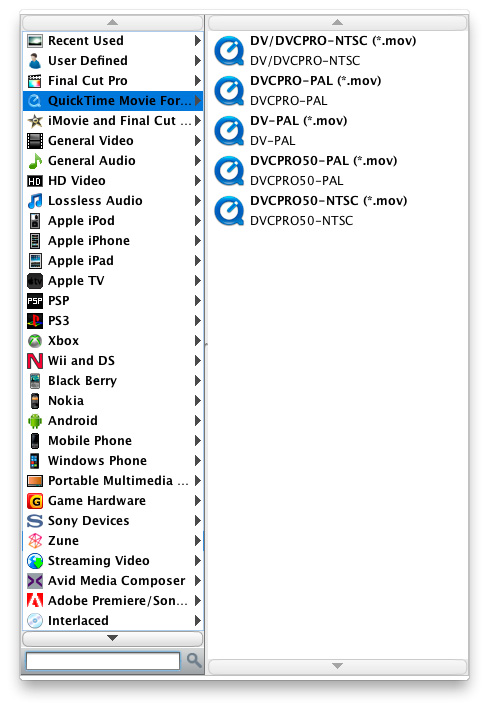489x710 pixels.
Task: Open the Lossless Audio category
Action: [113, 201]
